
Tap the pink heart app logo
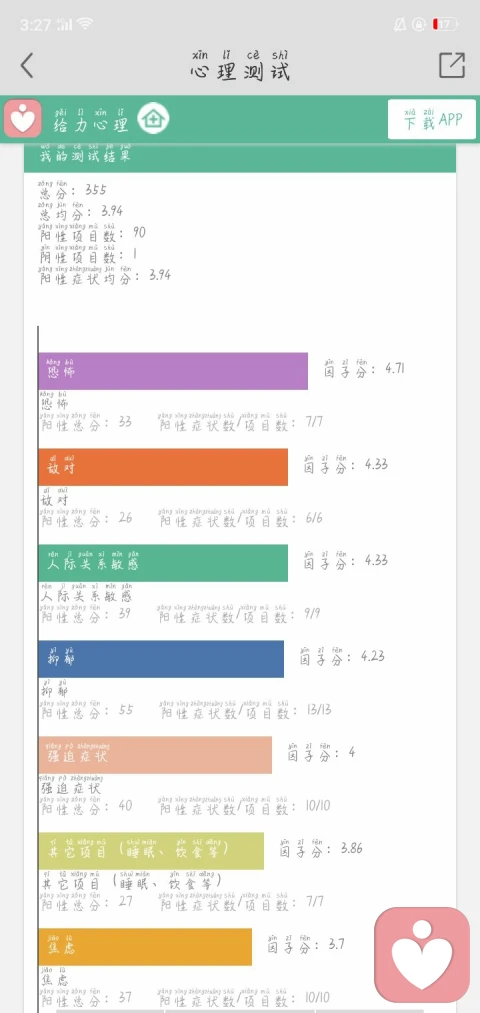23,119
